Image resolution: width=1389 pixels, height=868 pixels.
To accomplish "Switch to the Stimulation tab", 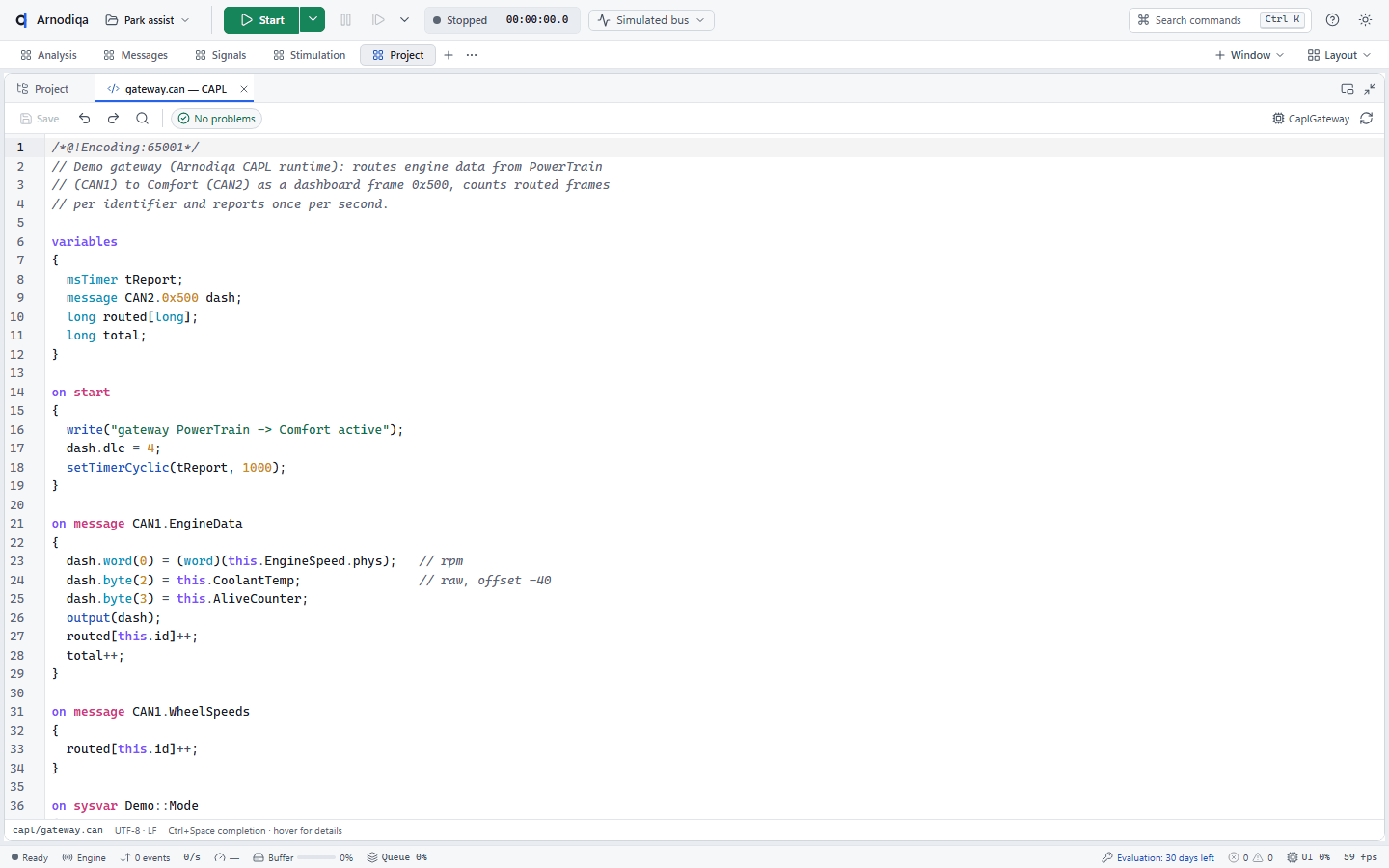I will click(310, 55).
